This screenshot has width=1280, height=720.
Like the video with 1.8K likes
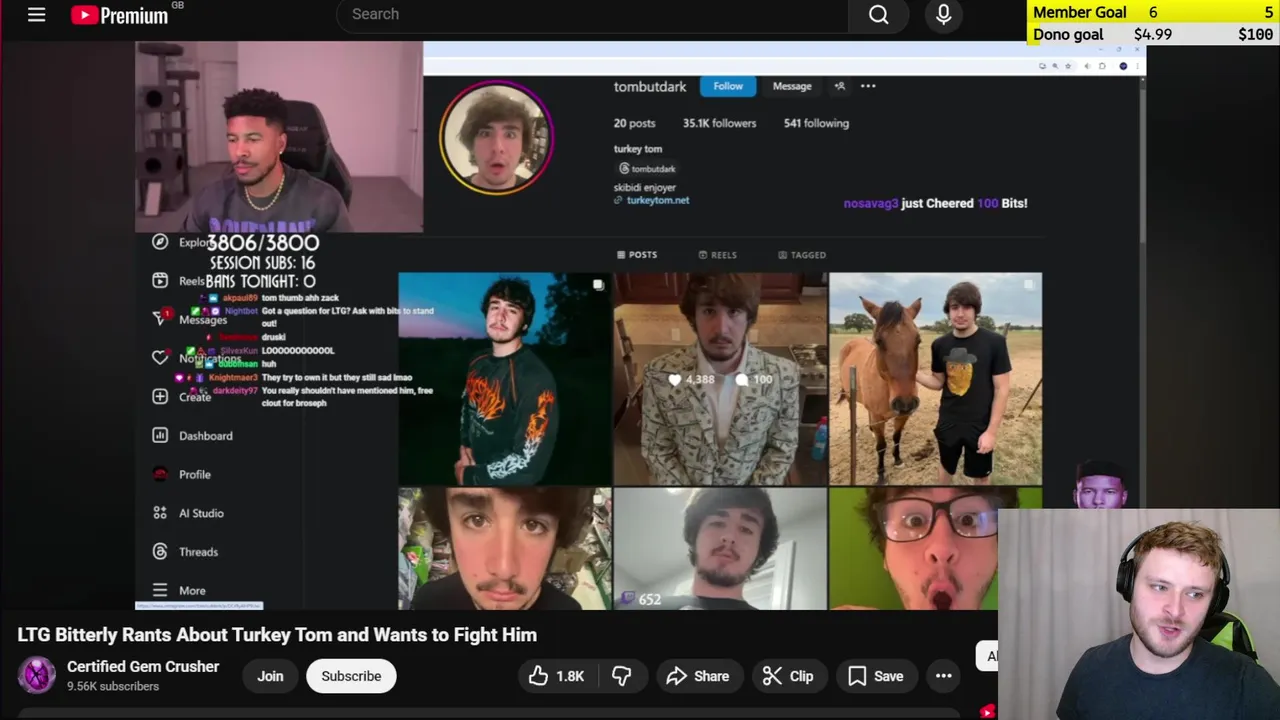[x=557, y=676]
